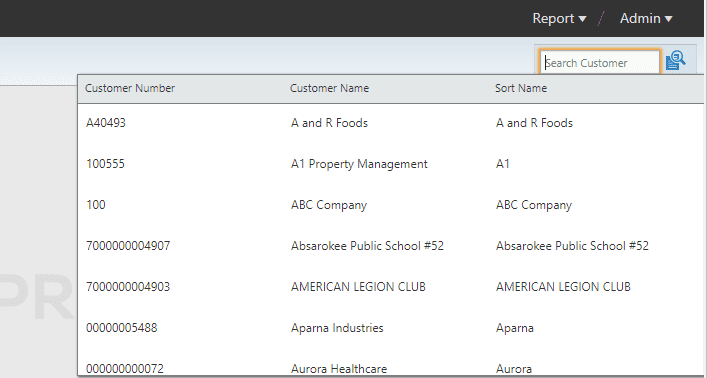Viewport: 707px width, 378px height.
Task: Select customer number 7000000004907
Action: (128, 246)
